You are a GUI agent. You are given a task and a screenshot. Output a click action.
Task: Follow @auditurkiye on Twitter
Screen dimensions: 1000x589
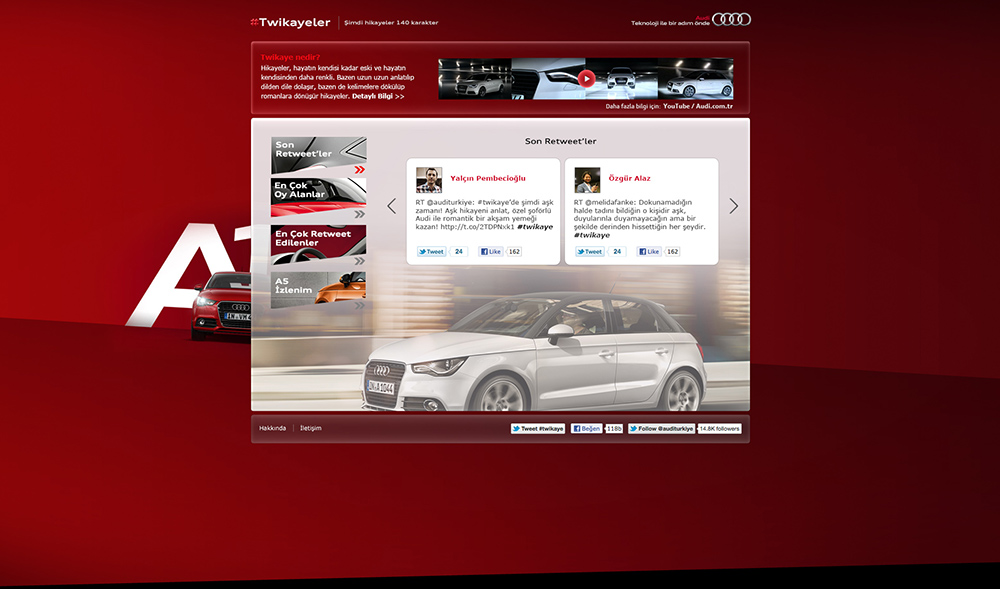(661, 429)
